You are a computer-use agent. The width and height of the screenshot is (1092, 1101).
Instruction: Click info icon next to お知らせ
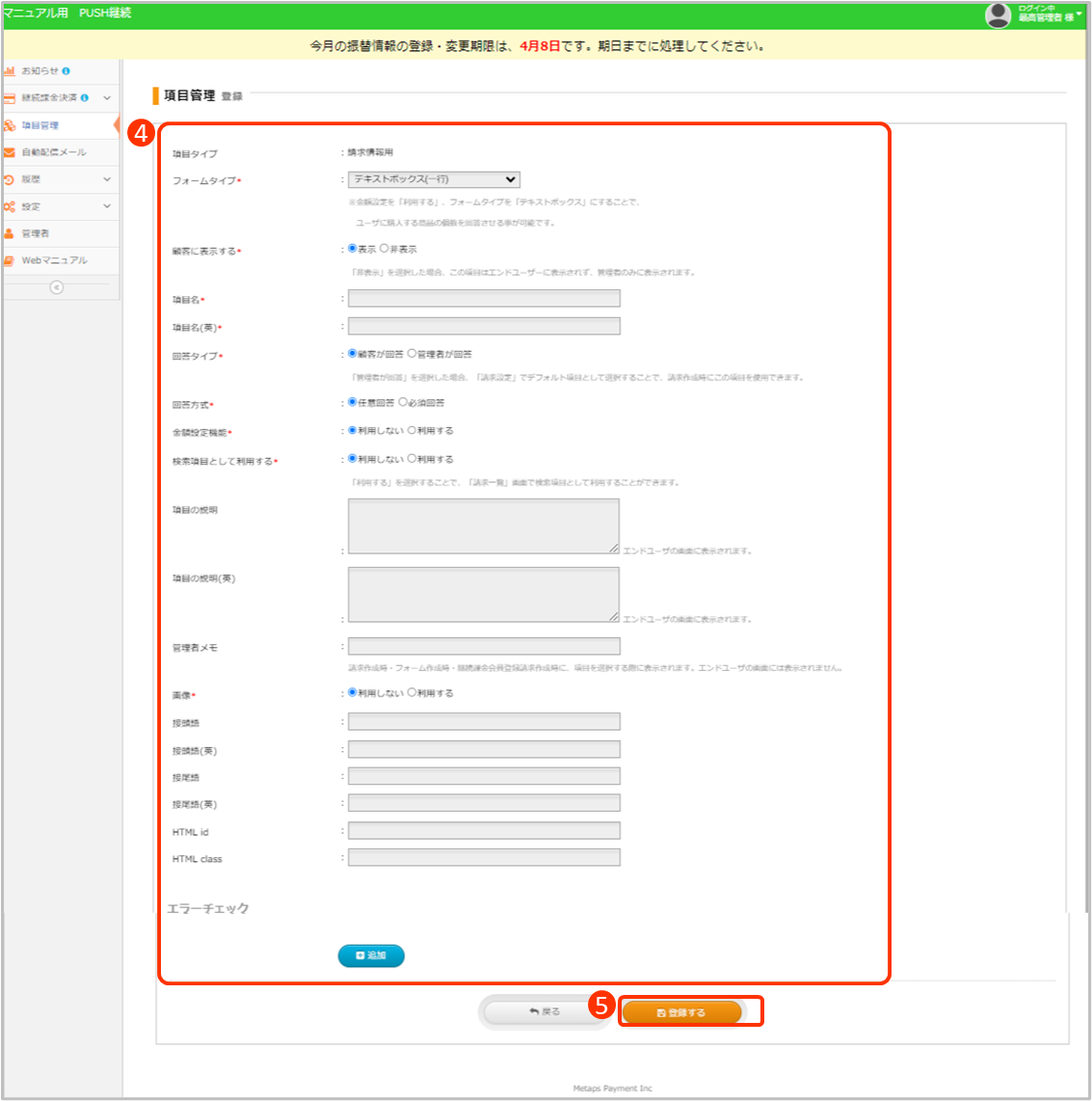point(66,71)
